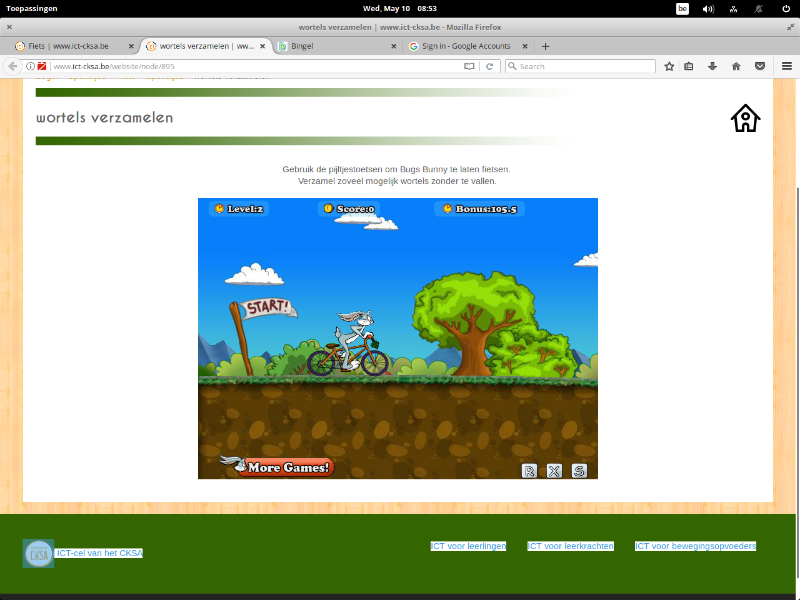The height and width of the screenshot is (600, 800).
Task: Open keyboard layout 'be' indicator
Action: coord(682,9)
